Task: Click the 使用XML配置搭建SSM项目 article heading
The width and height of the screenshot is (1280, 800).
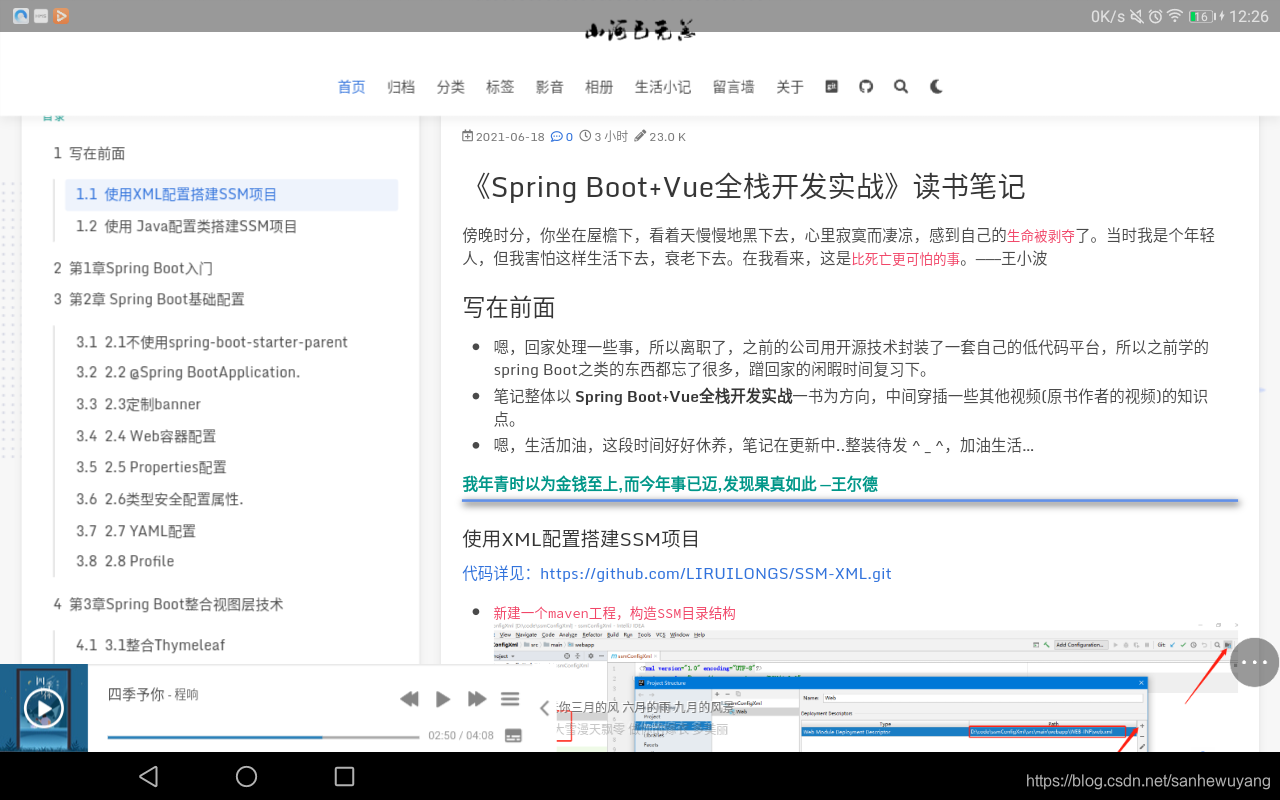Action: pos(581,539)
